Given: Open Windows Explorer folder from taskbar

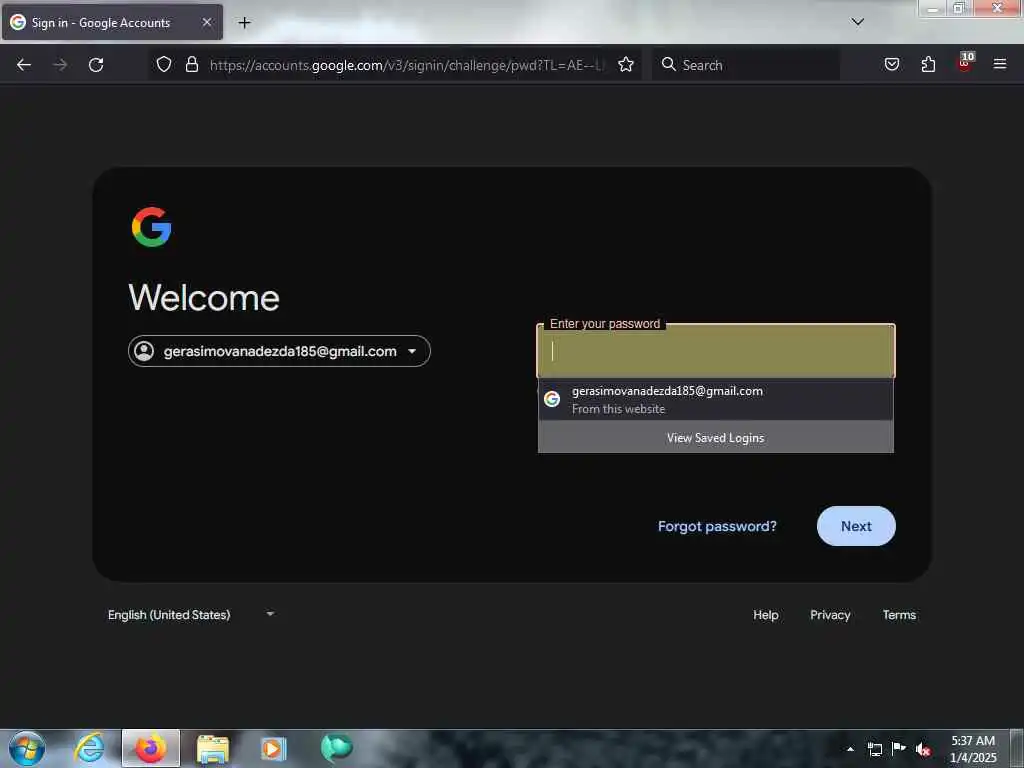Looking at the screenshot, I should click(x=213, y=748).
